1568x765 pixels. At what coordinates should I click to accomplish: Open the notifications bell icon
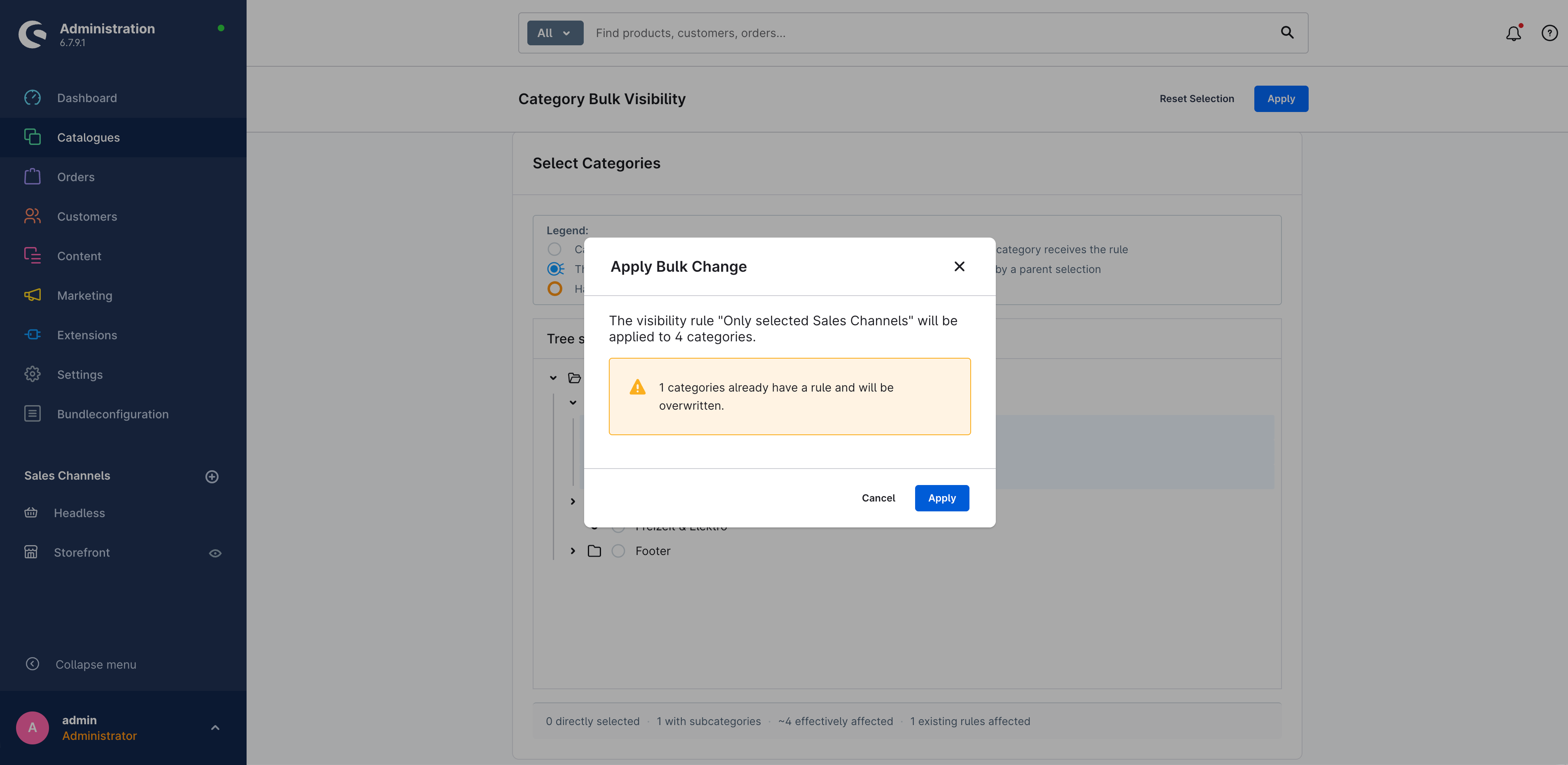pos(1513,33)
